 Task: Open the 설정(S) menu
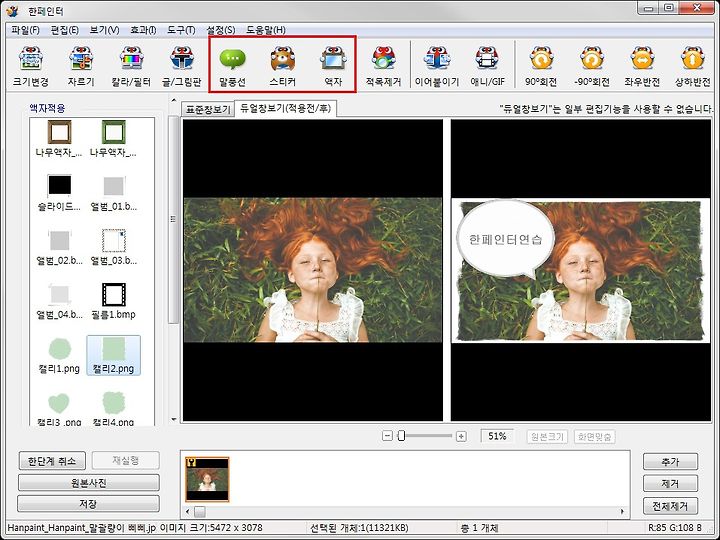point(221,30)
